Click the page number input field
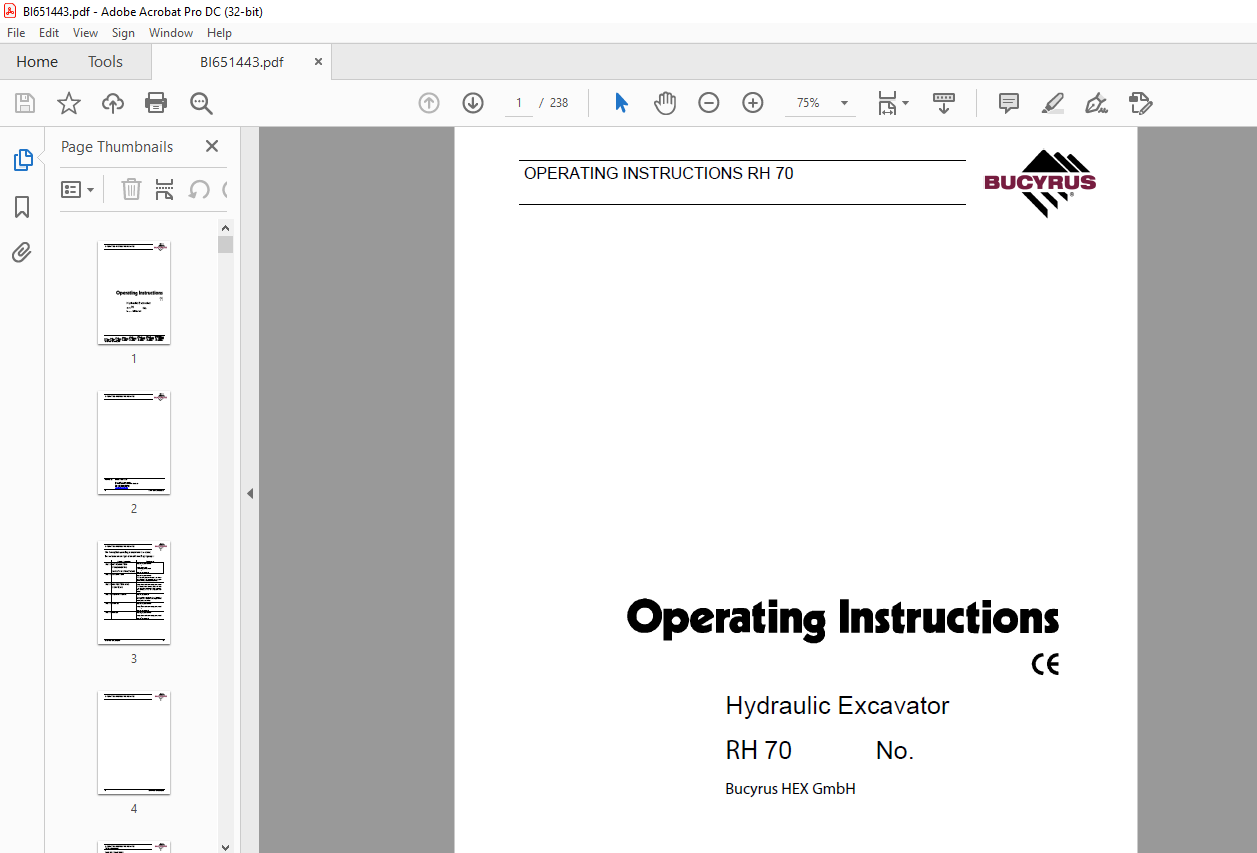The width and height of the screenshot is (1257, 853). [x=519, y=103]
